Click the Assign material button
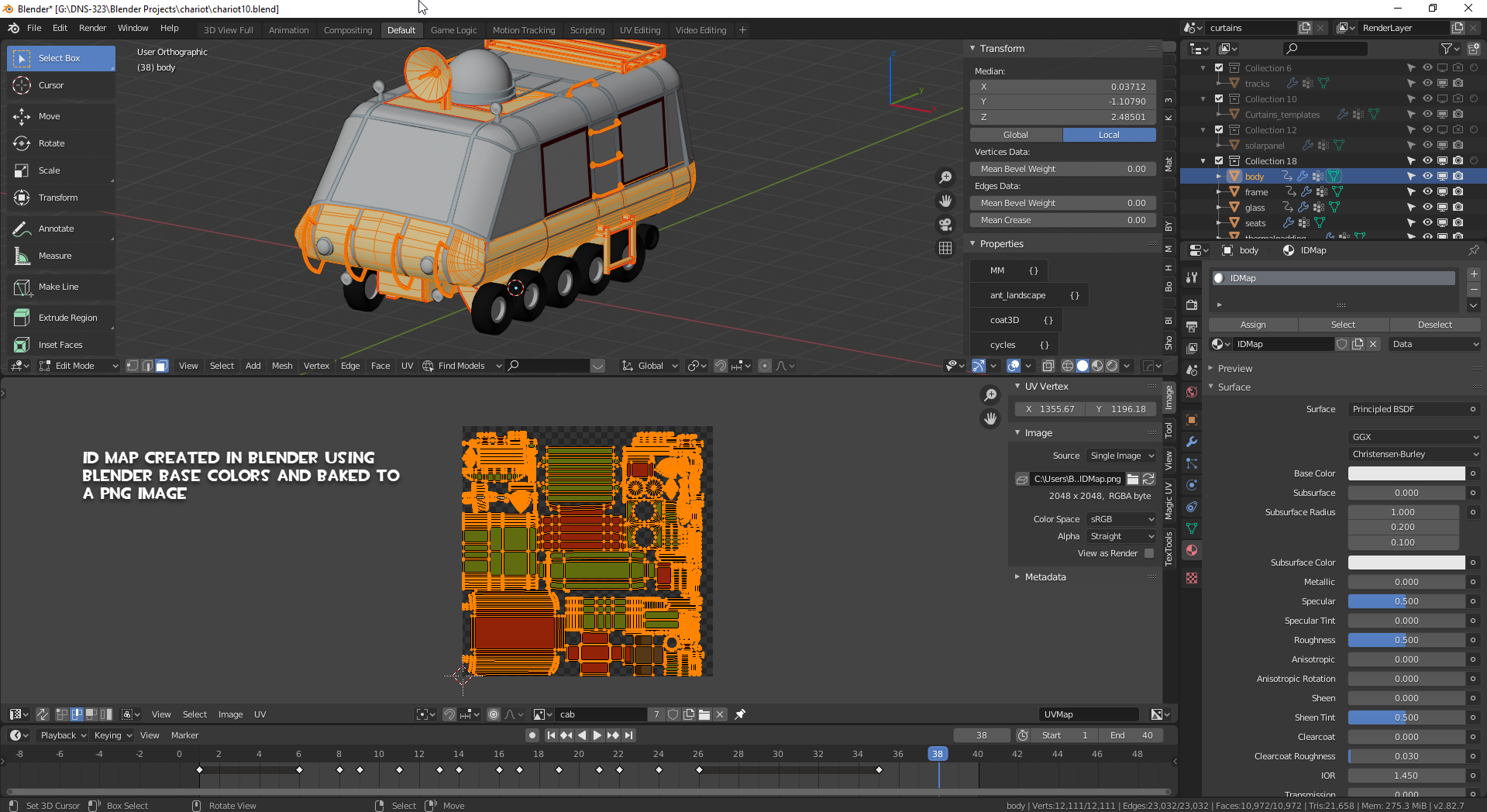Viewport: 1487px width, 812px height. pyautogui.click(x=1252, y=325)
